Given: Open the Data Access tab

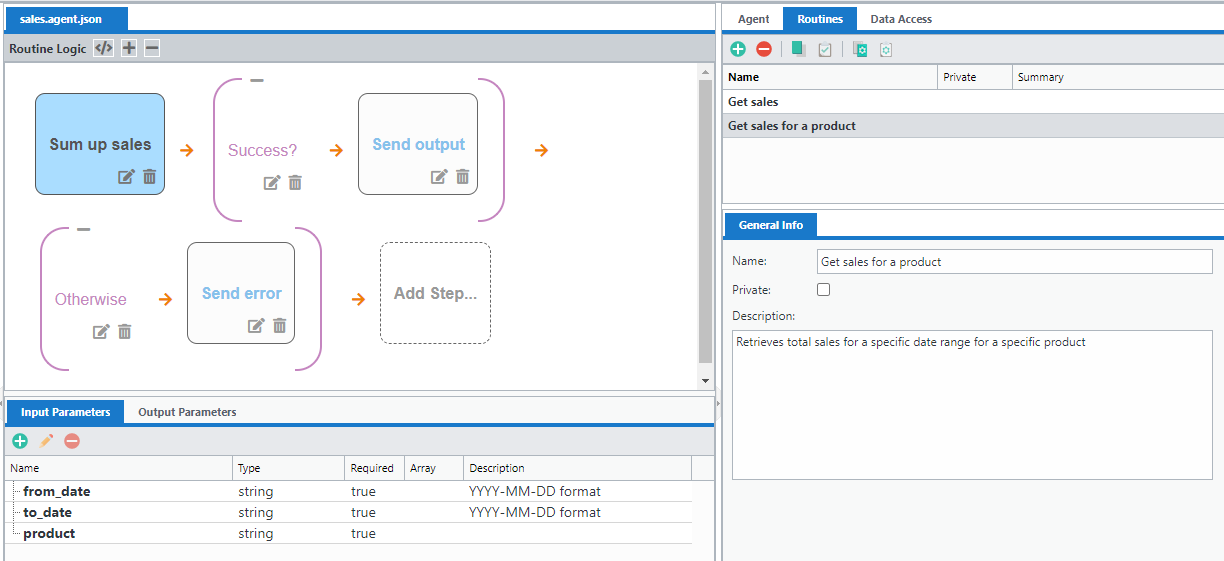Looking at the screenshot, I should [x=900, y=19].
